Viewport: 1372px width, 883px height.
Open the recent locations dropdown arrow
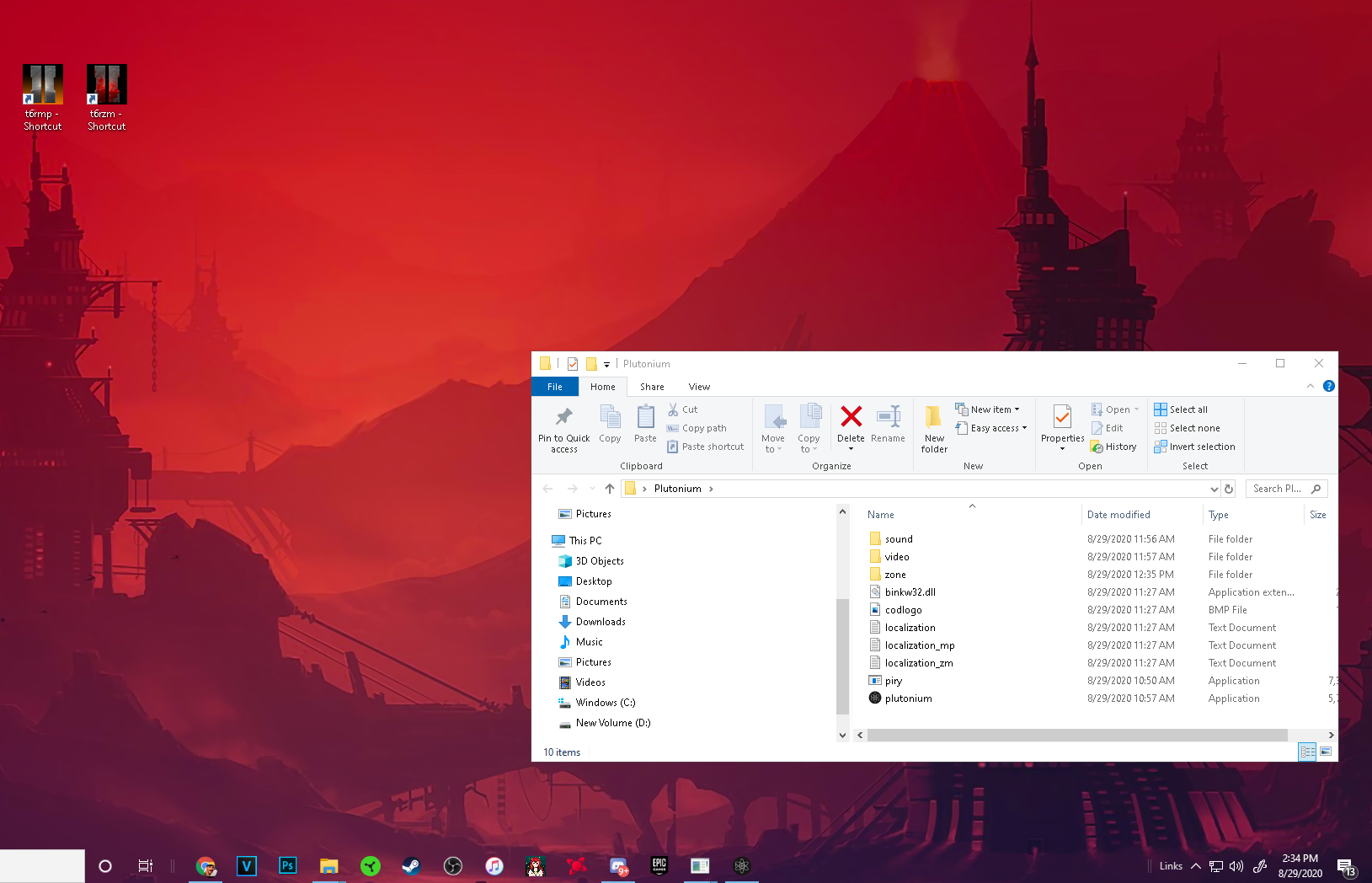(x=592, y=489)
